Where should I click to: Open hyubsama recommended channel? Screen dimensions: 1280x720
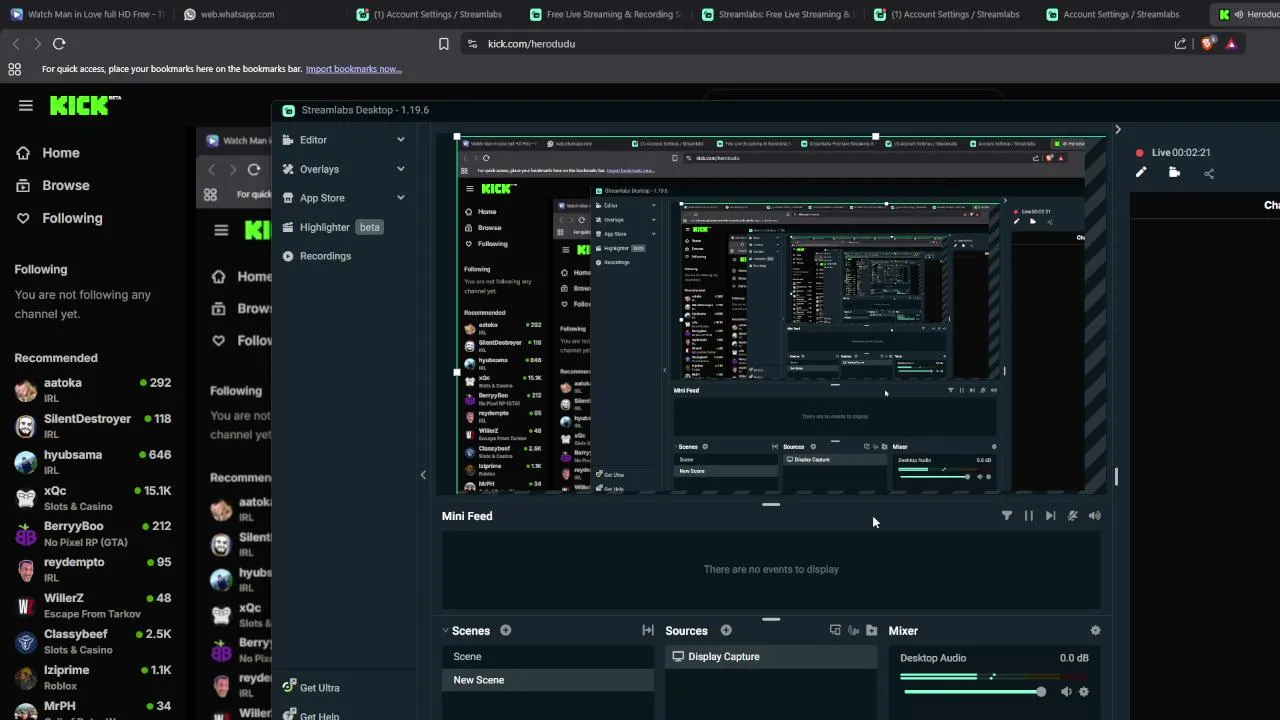point(93,462)
